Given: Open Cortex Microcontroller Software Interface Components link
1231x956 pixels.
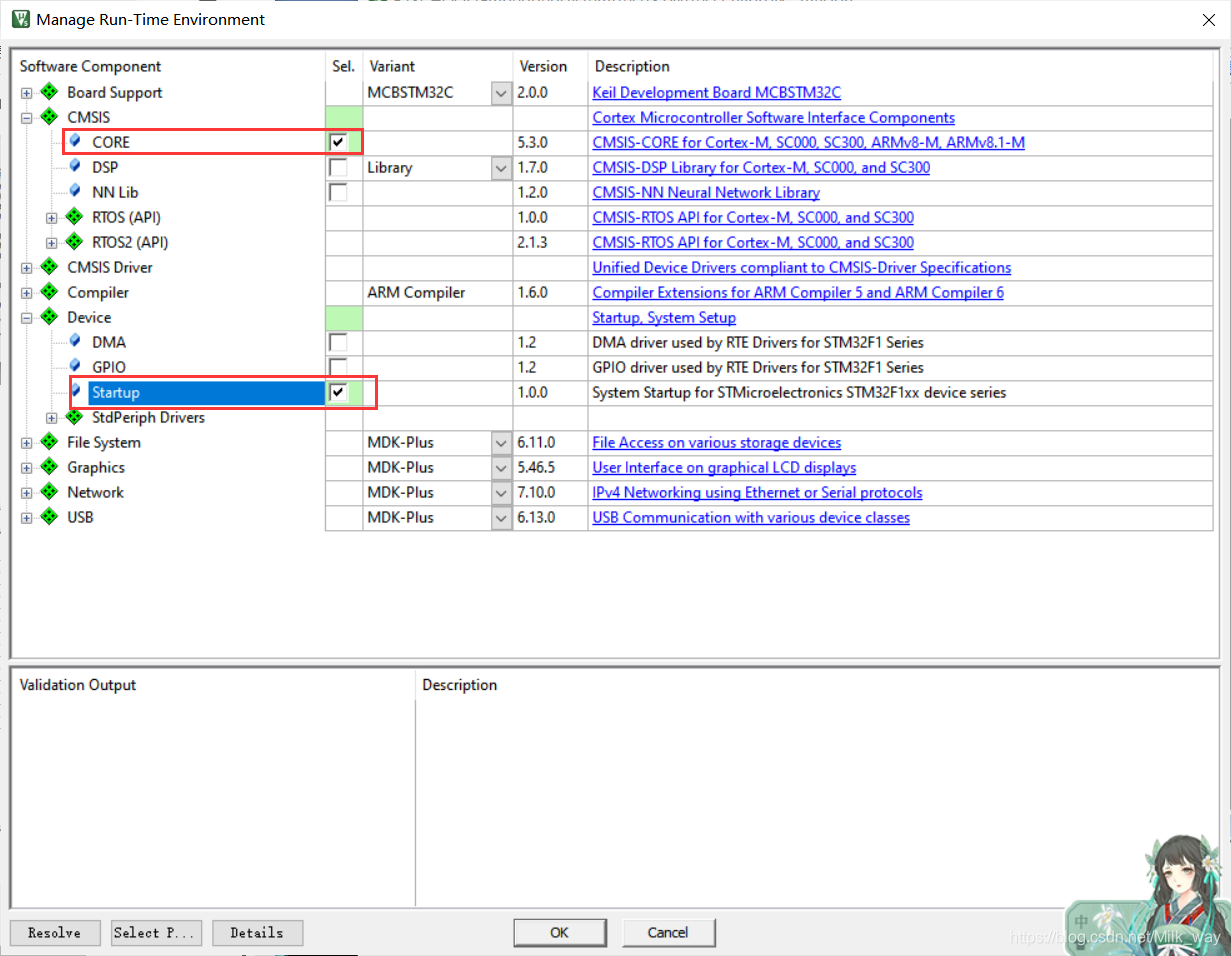Looking at the screenshot, I should (x=774, y=117).
